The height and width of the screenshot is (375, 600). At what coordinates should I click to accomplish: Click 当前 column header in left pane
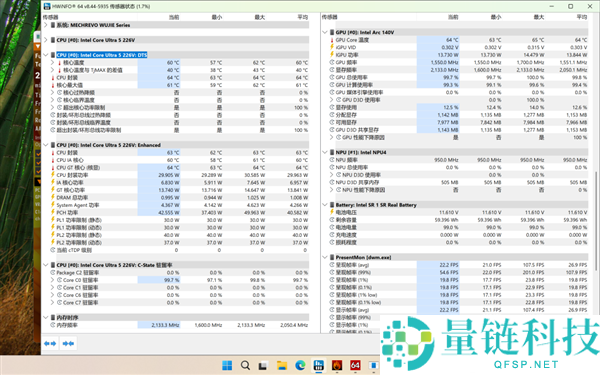pos(174,17)
